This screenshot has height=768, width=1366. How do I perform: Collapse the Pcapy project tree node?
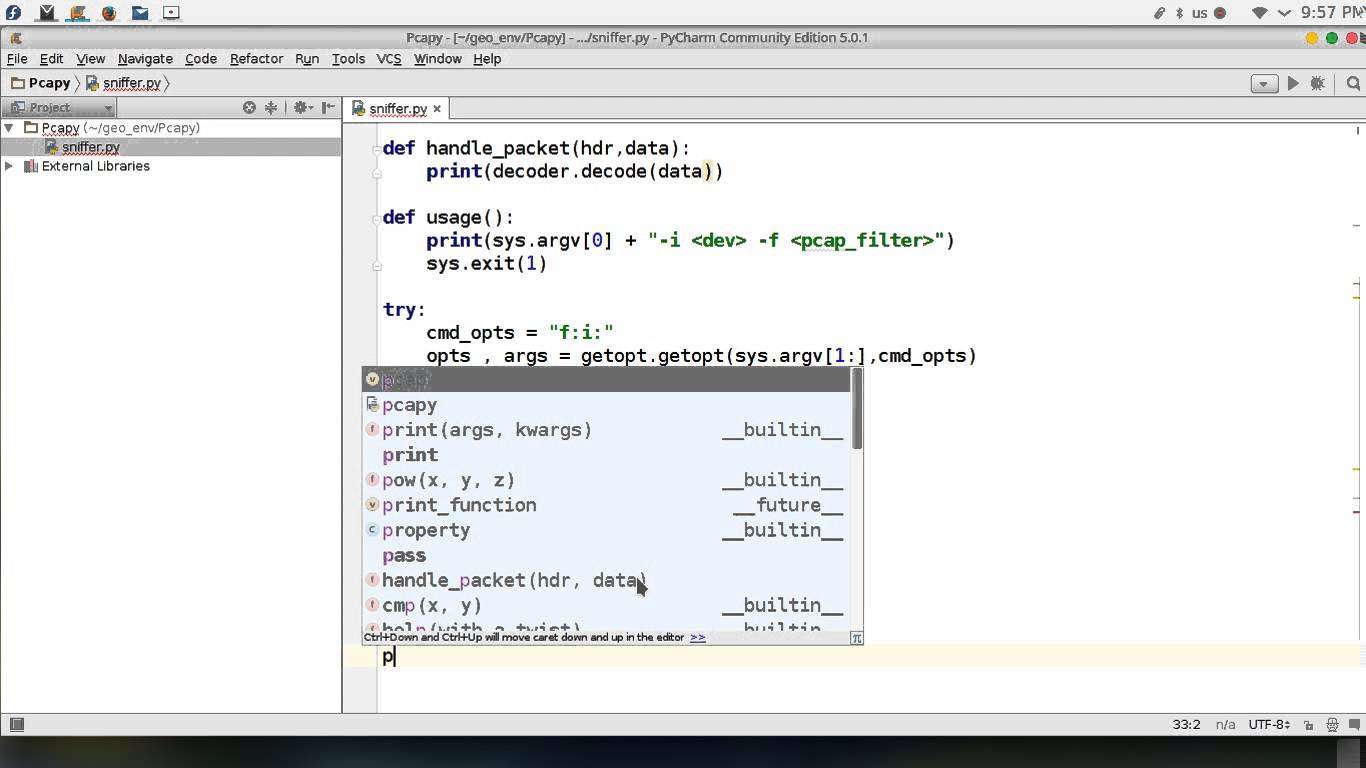coord(9,128)
